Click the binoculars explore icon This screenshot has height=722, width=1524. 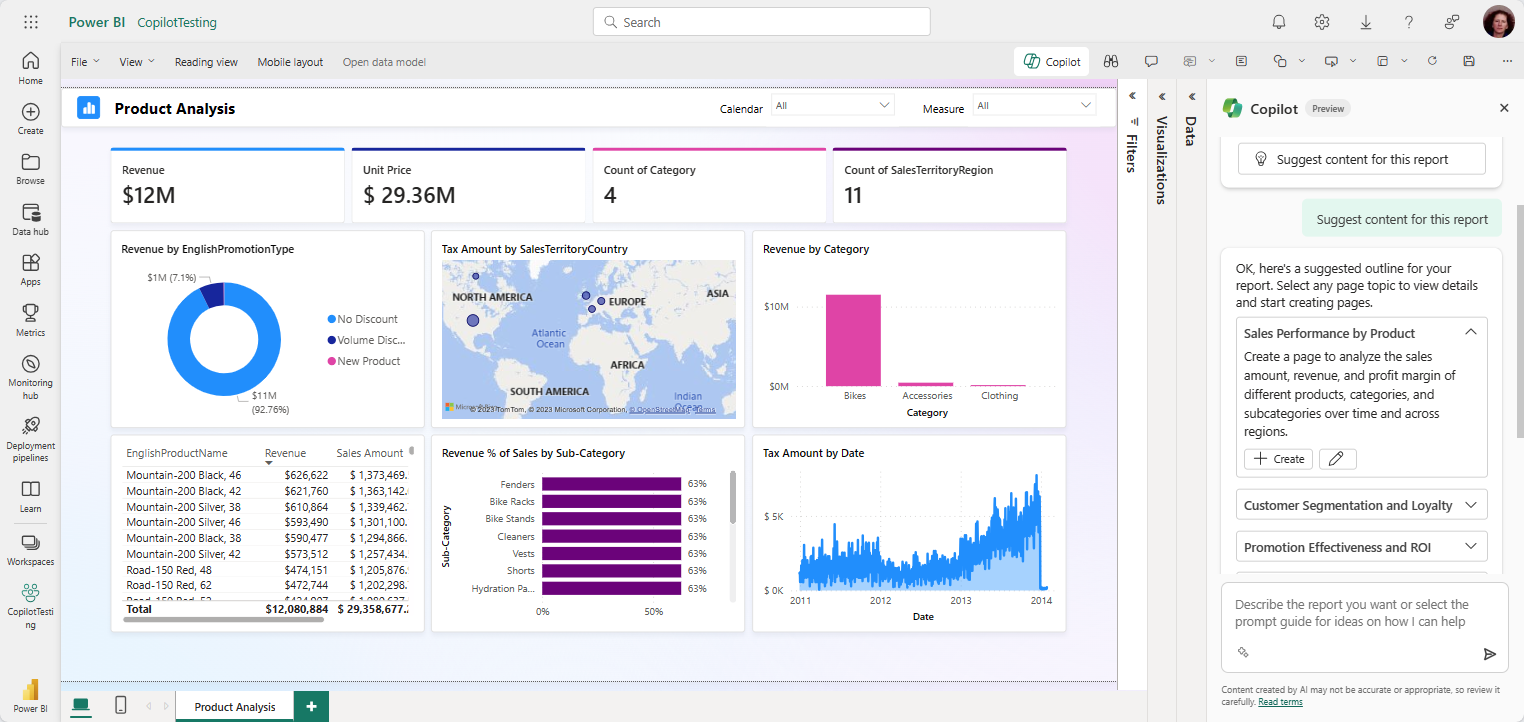point(1110,61)
